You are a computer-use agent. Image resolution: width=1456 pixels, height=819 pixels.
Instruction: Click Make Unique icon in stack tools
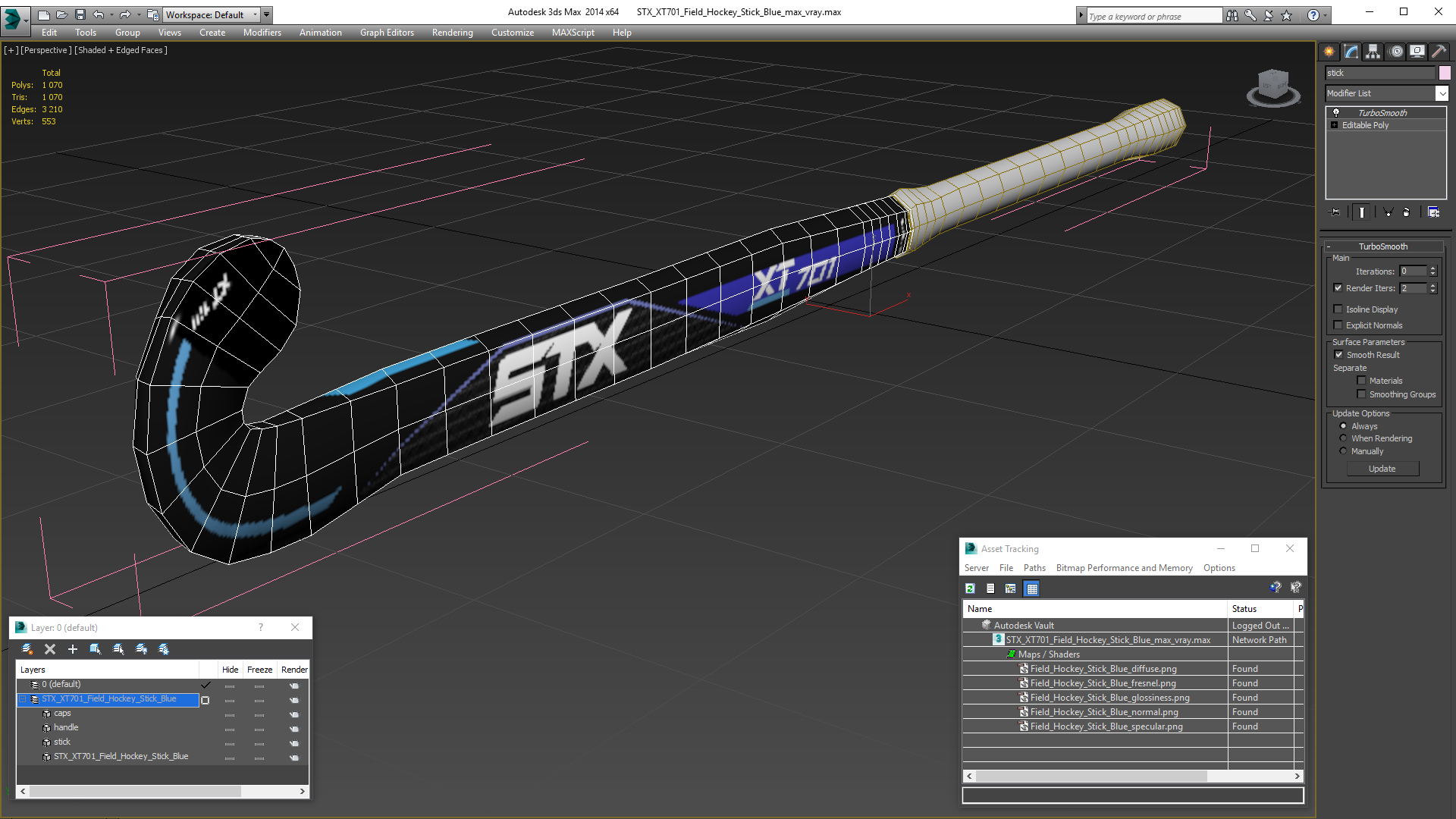tap(1388, 212)
